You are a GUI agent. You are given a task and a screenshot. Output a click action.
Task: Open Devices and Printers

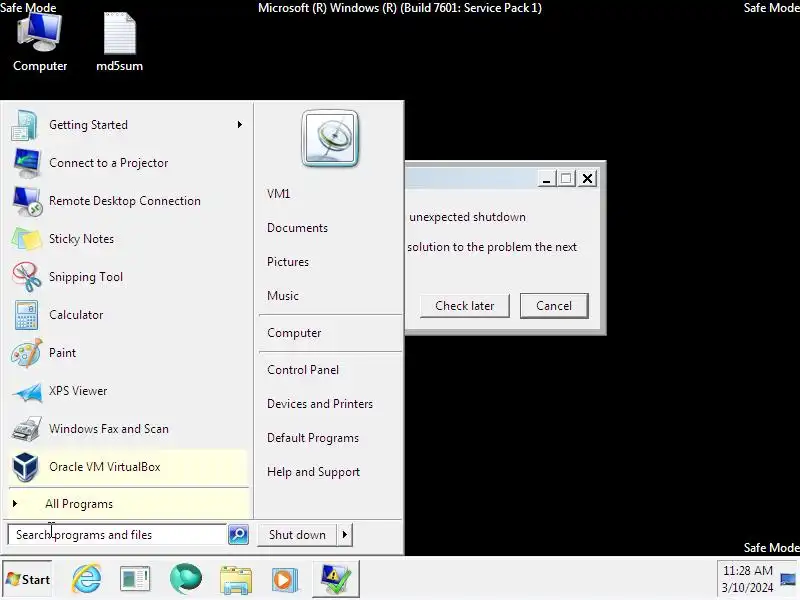pyautogui.click(x=320, y=404)
